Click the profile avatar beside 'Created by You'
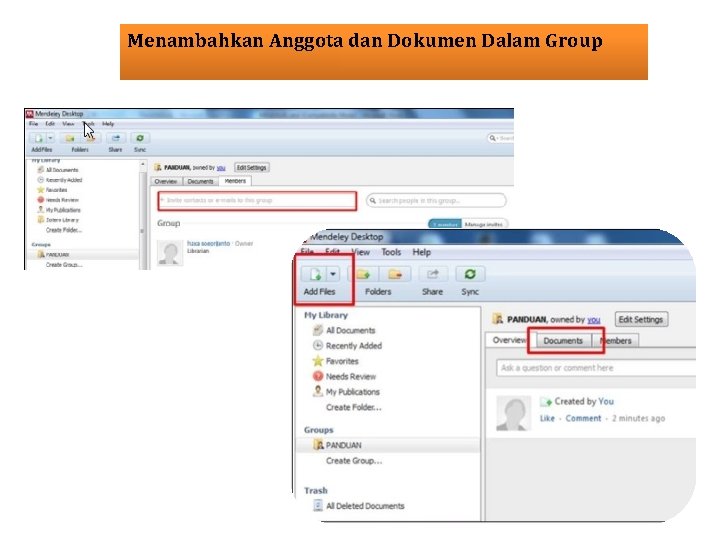This screenshot has width=720, height=540. coord(513,413)
